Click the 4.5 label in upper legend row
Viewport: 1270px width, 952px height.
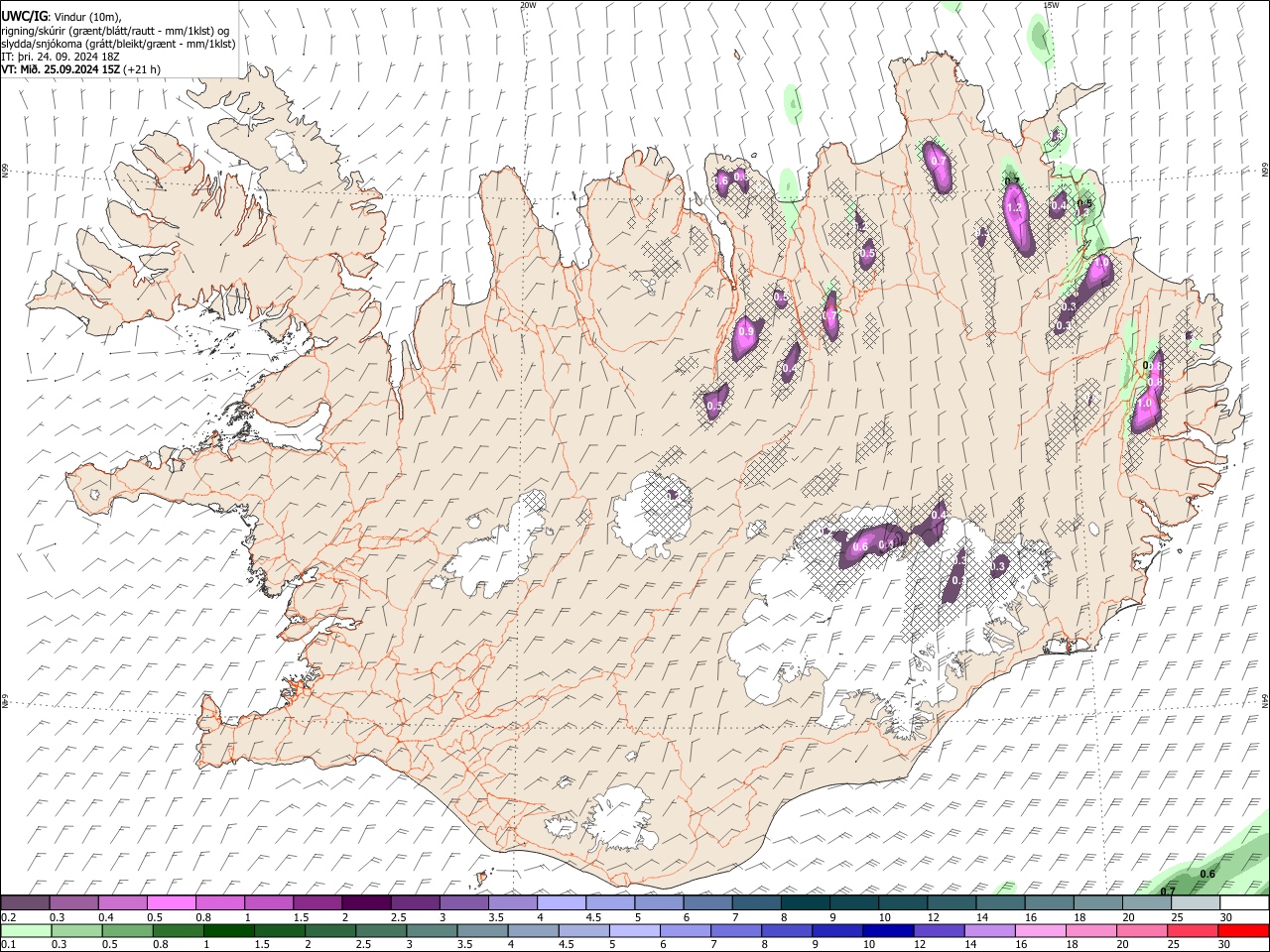tap(593, 917)
